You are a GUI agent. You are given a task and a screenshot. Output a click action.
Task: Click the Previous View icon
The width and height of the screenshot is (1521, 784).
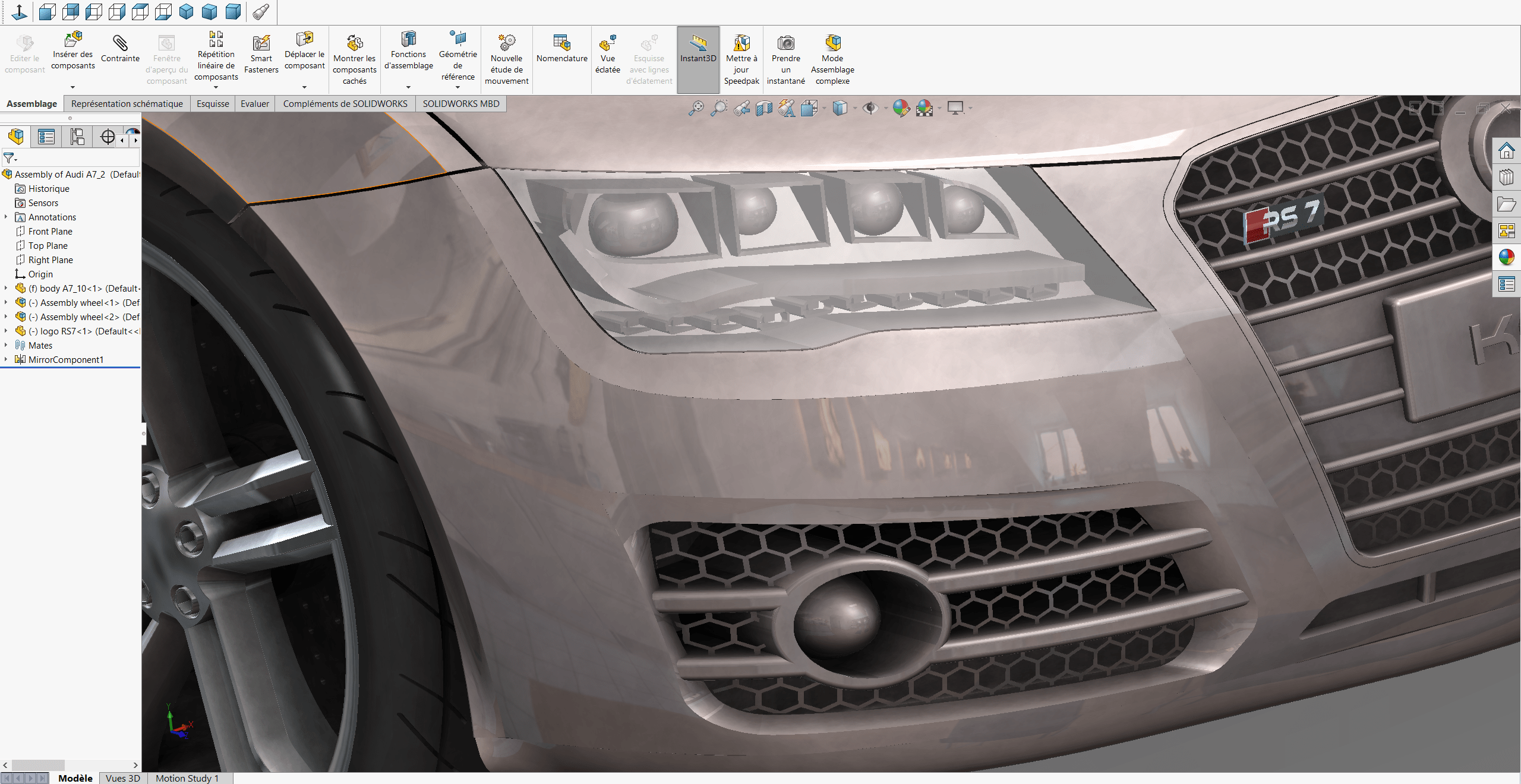pos(741,108)
